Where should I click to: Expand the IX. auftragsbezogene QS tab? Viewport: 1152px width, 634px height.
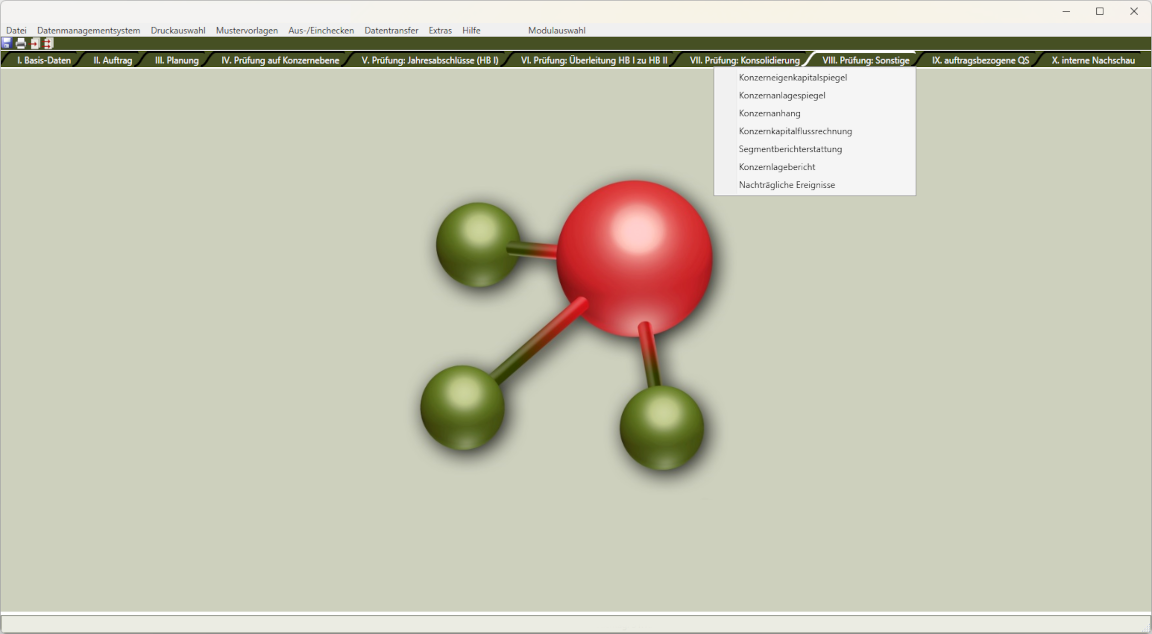979,60
